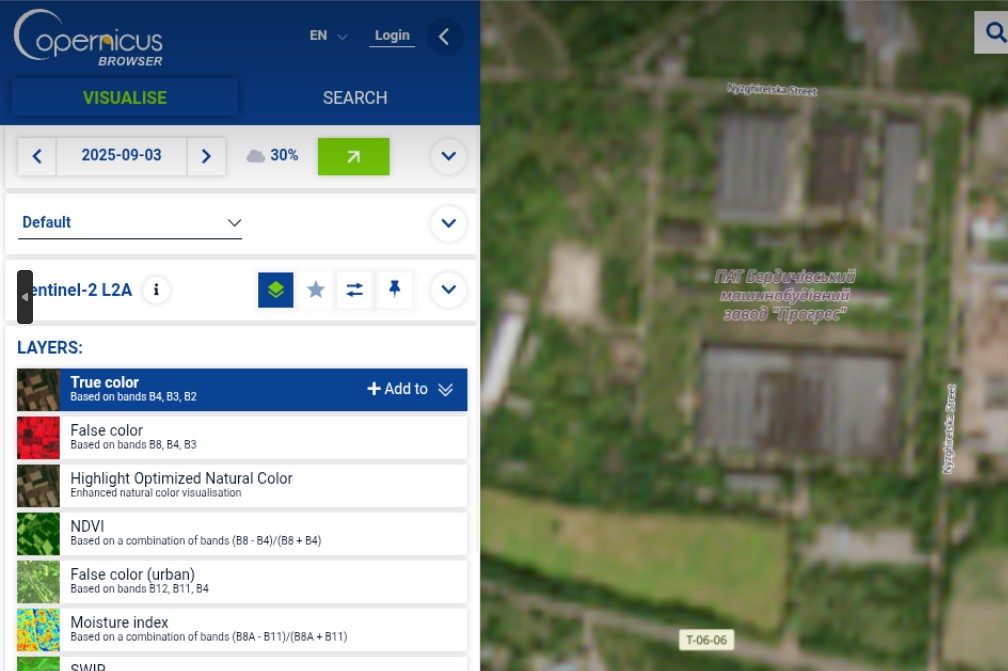Expand the Sentinel-2 L2A collection panel
The image size is (1008, 671).
[x=448, y=290]
